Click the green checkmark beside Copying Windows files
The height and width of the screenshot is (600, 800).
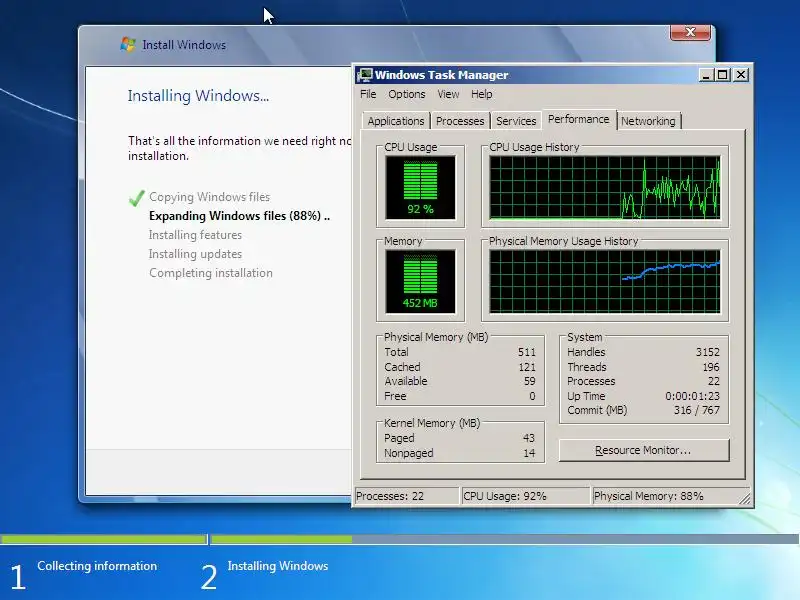click(x=136, y=198)
